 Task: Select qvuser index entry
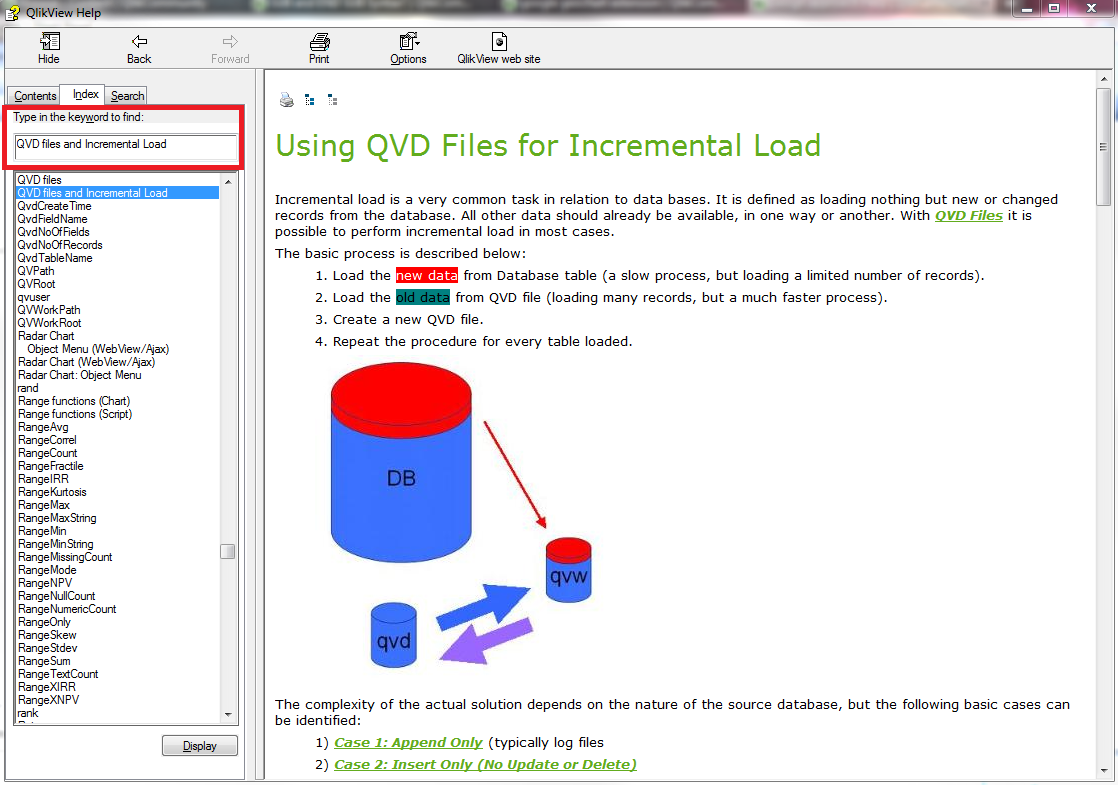[34, 297]
